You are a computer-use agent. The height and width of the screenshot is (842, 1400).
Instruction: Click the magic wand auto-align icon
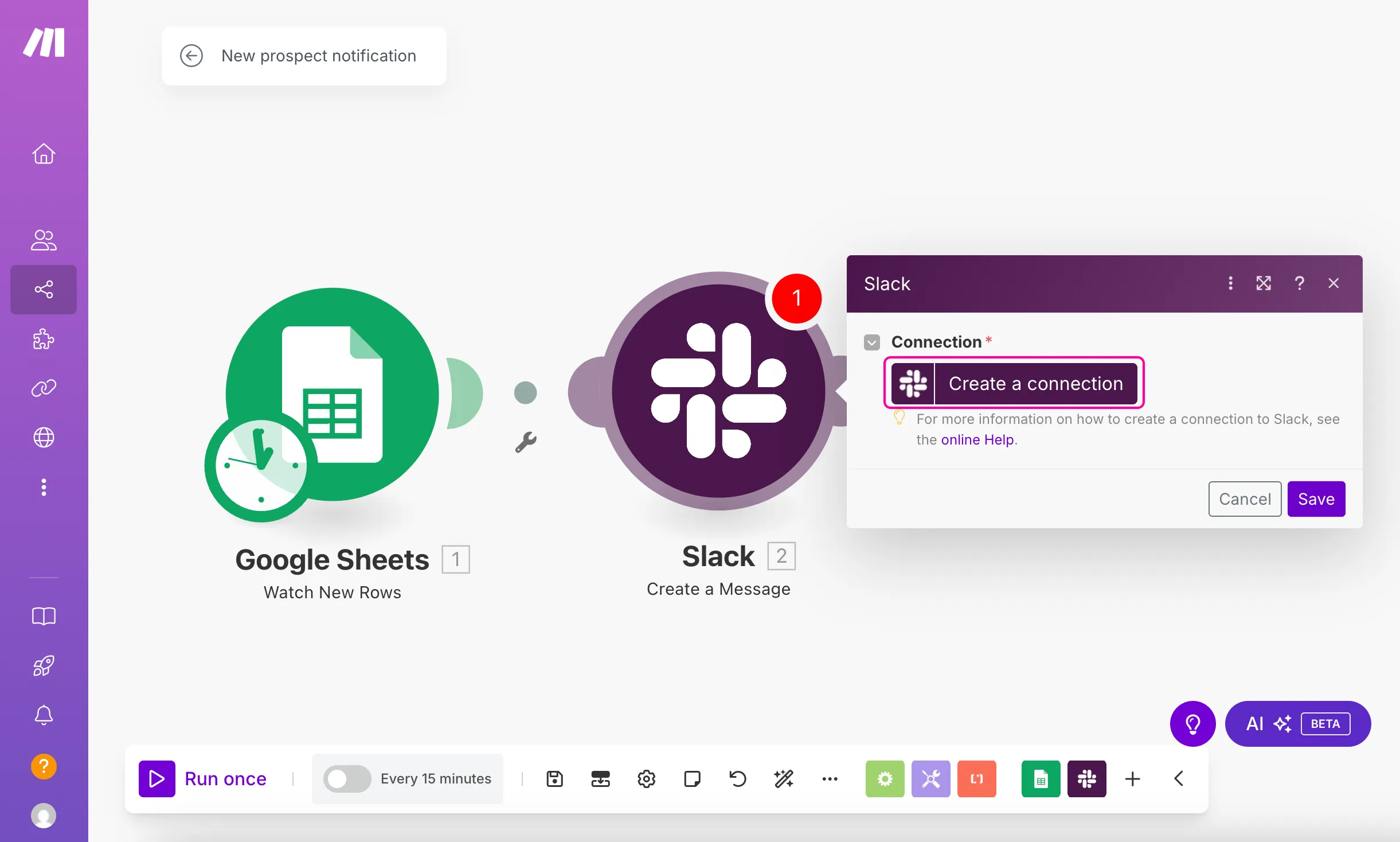(784, 779)
